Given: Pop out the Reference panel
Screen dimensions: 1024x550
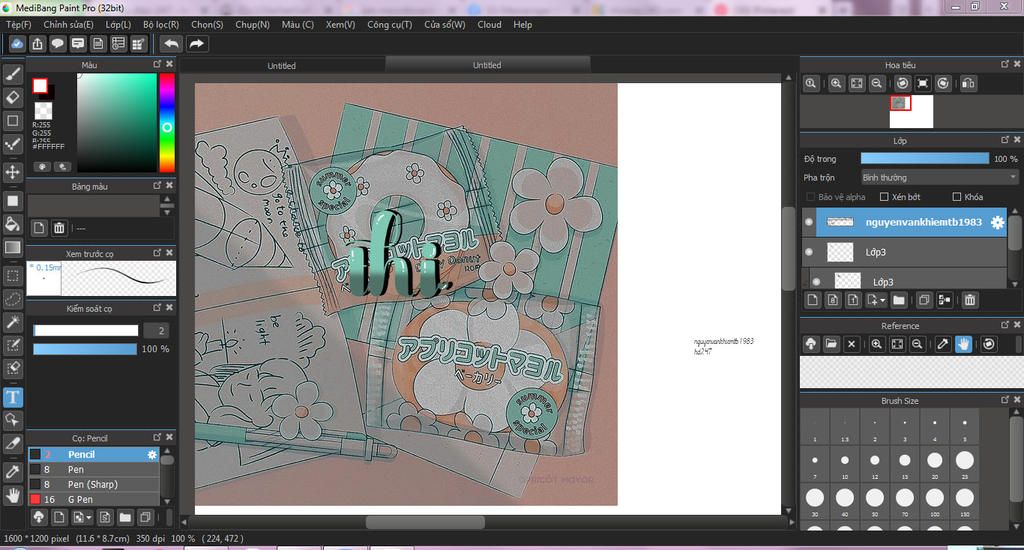Looking at the screenshot, I should [x=1004, y=325].
